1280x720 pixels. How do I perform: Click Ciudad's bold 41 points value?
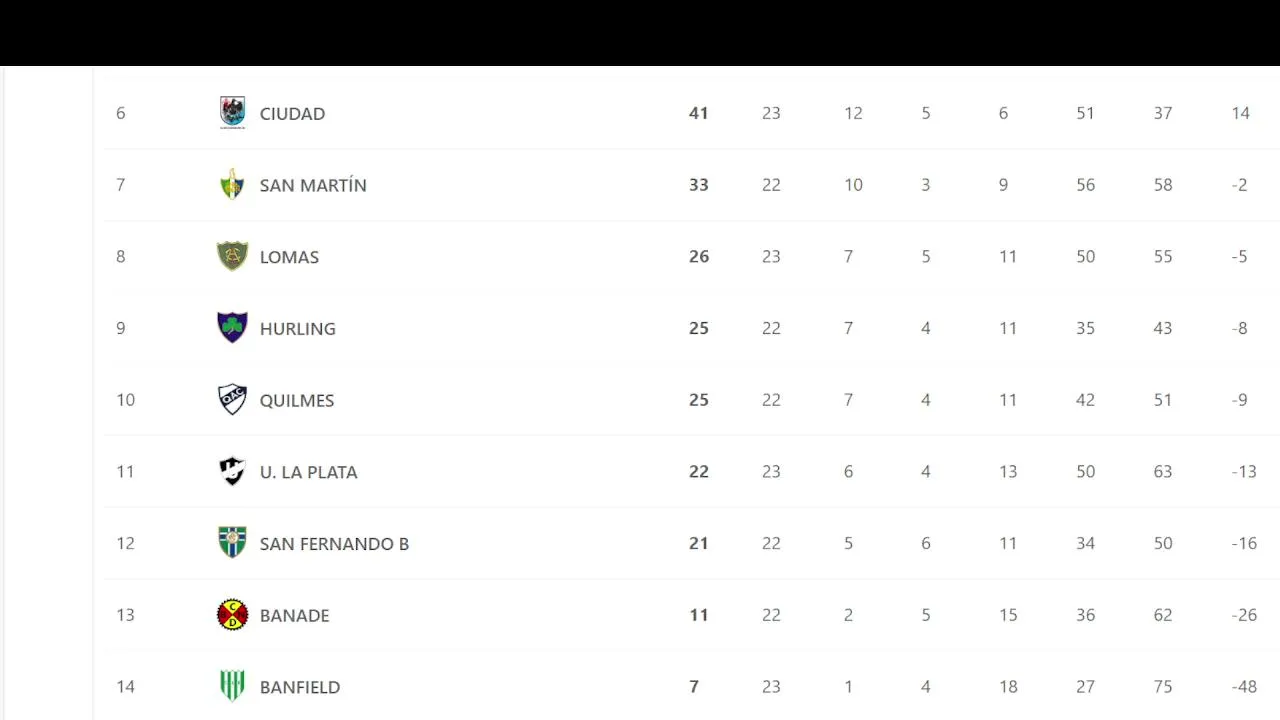[698, 114]
